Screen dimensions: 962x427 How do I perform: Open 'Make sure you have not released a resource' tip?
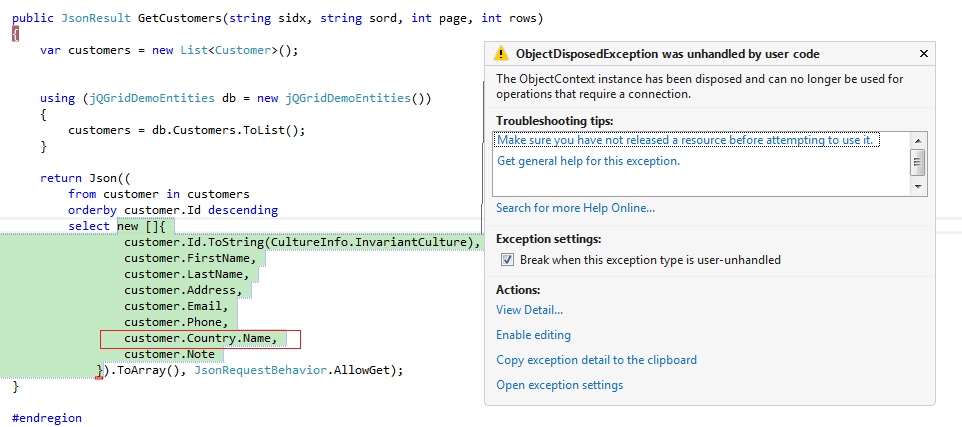685,140
